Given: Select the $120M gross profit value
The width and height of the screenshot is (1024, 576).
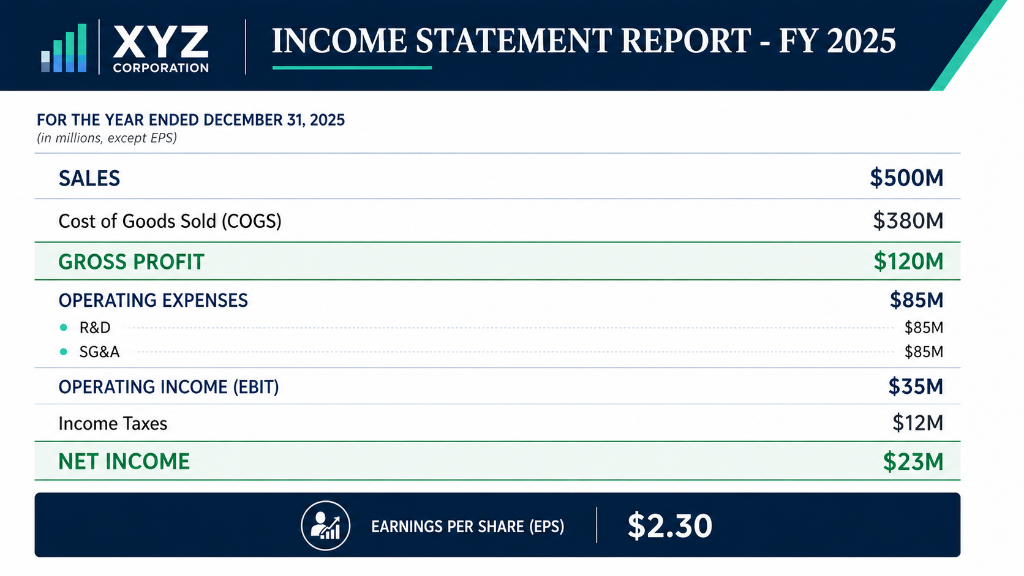Looking at the screenshot, I should pos(908,261).
